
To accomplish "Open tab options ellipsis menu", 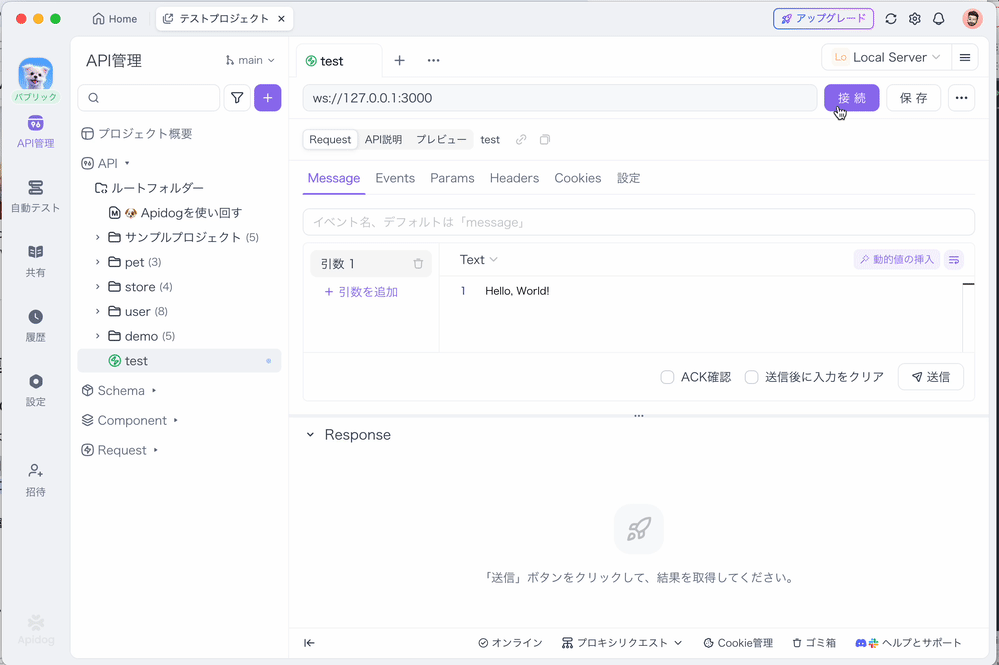I will (x=433, y=61).
